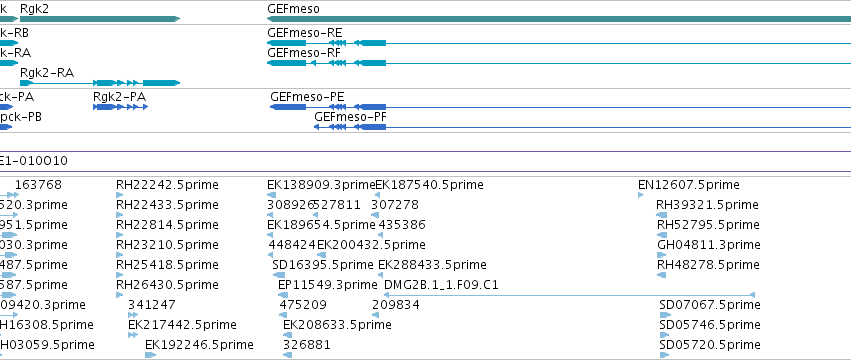
Task: Click the 448424 feature label
Action: pos(292,245)
